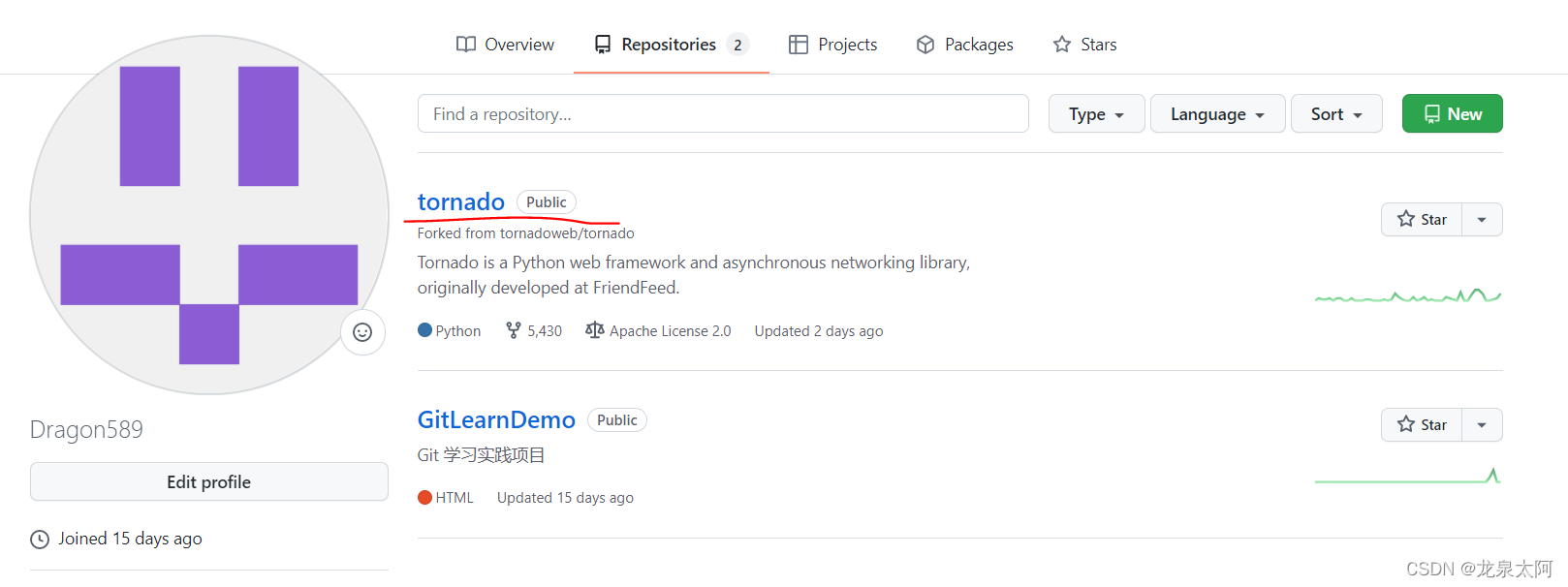Expand the Type filter dropdown
Image resolution: width=1568 pixels, height=587 pixels.
tap(1096, 113)
